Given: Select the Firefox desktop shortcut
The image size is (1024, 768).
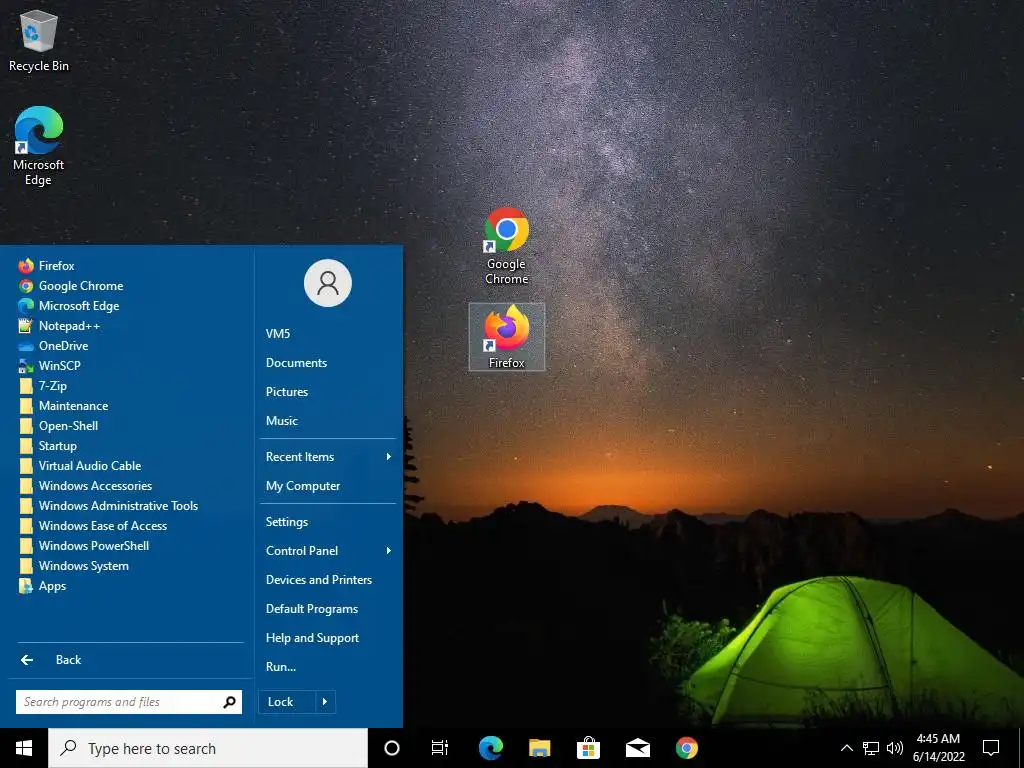Looking at the screenshot, I should pyautogui.click(x=507, y=337).
